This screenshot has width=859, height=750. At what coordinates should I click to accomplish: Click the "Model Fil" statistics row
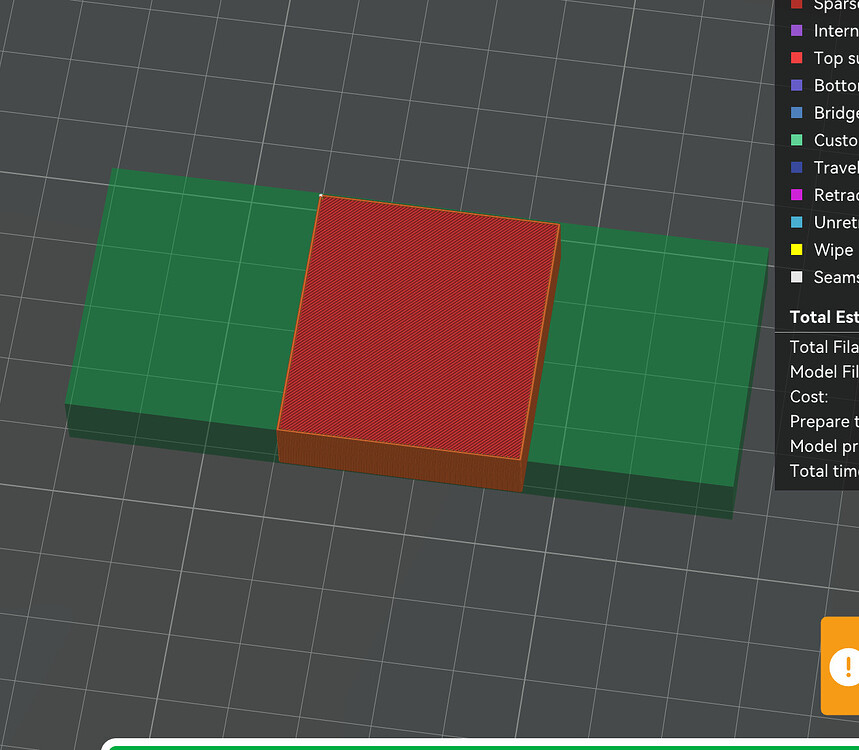pos(824,372)
